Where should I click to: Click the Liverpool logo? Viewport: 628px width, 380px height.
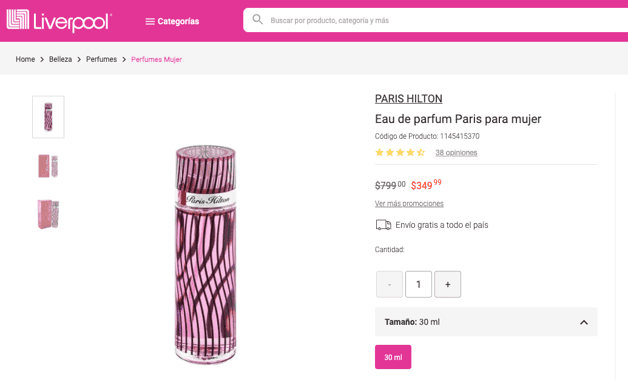click(59, 20)
